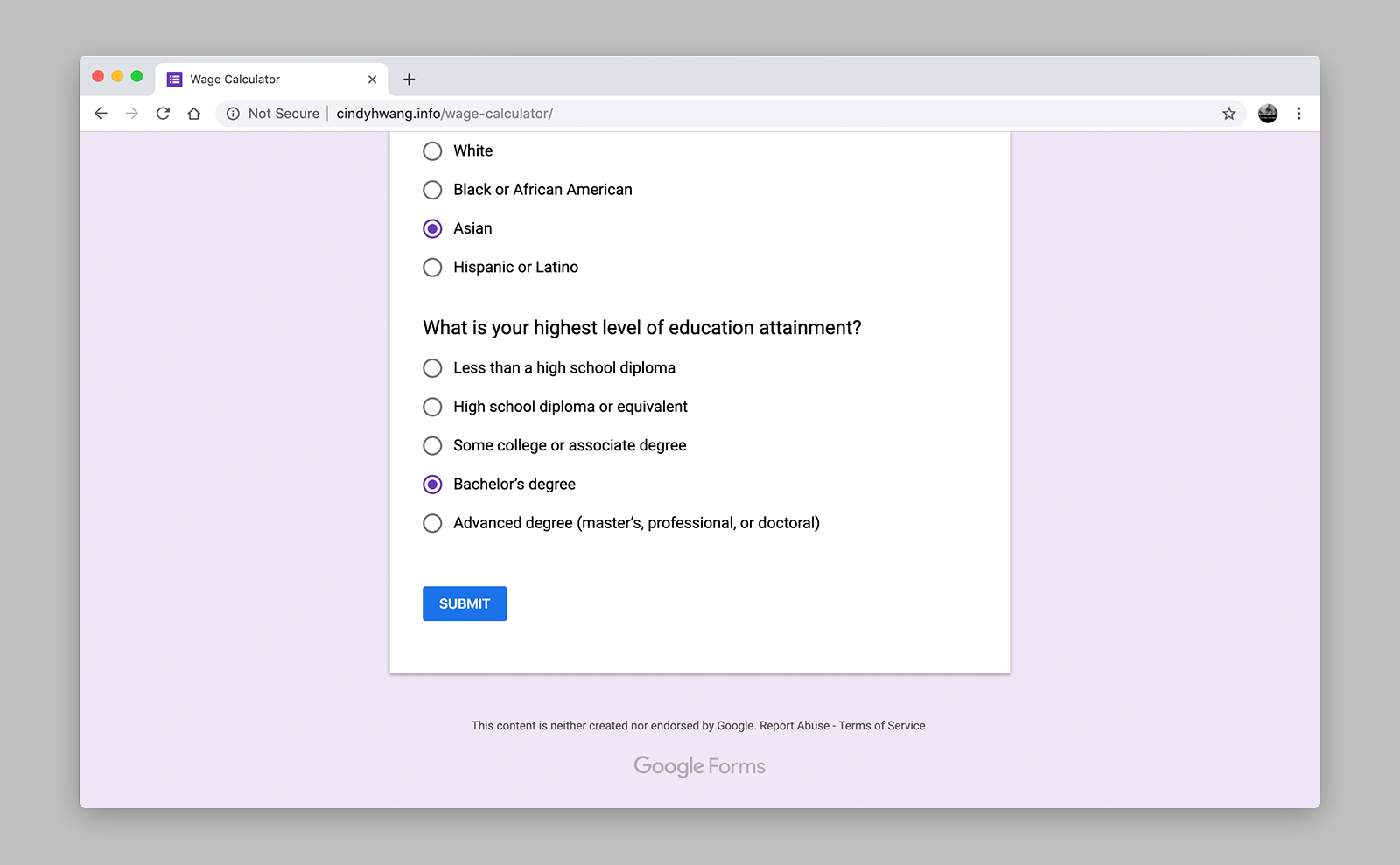Click the forward navigation arrow
1400x865 pixels.
[132, 113]
